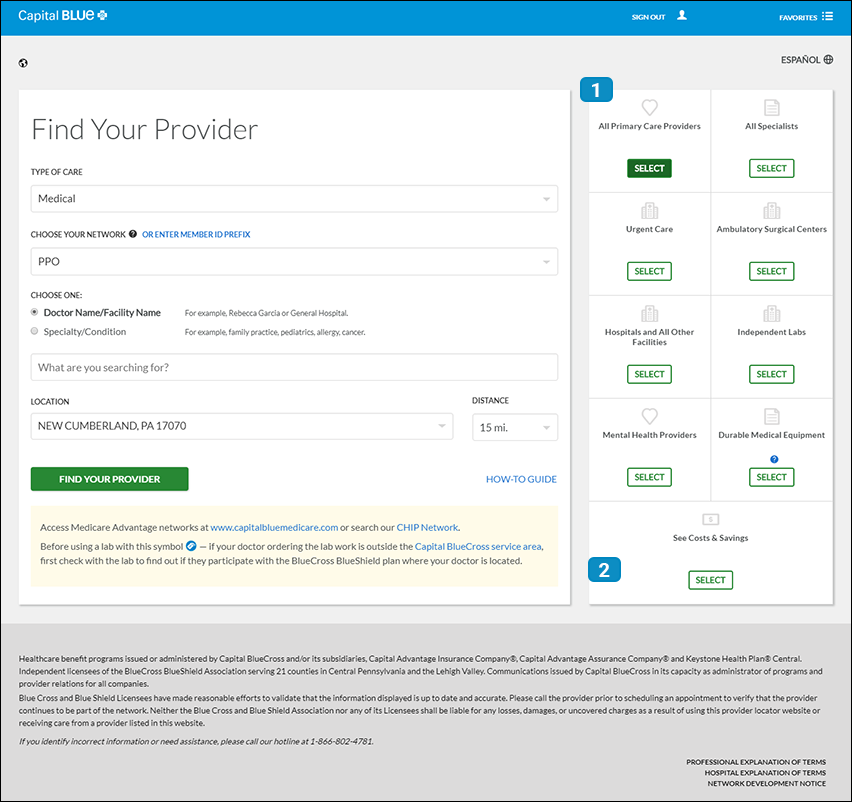Click the document icon for All Specialists
The width and height of the screenshot is (852, 802).
(x=772, y=107)
